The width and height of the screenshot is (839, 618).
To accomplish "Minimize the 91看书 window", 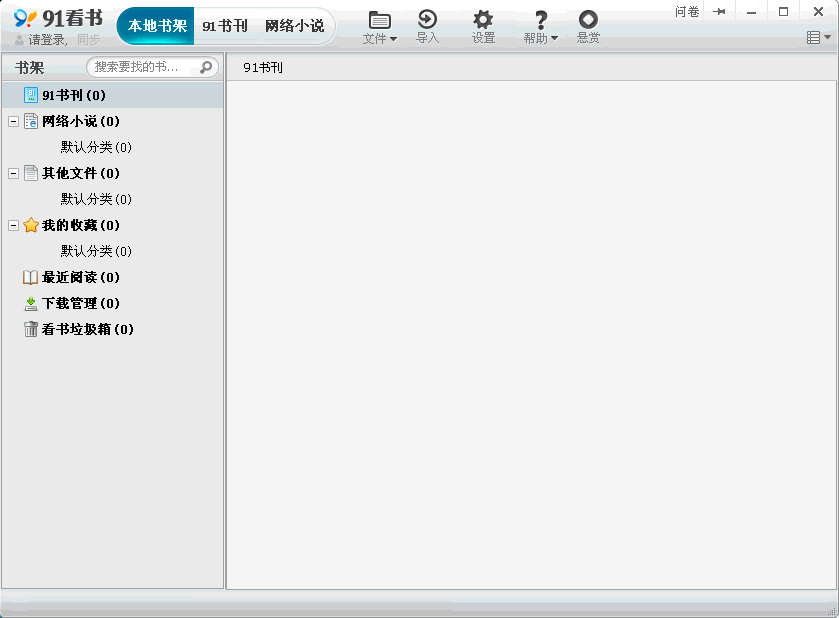I will tap(751, 12).
